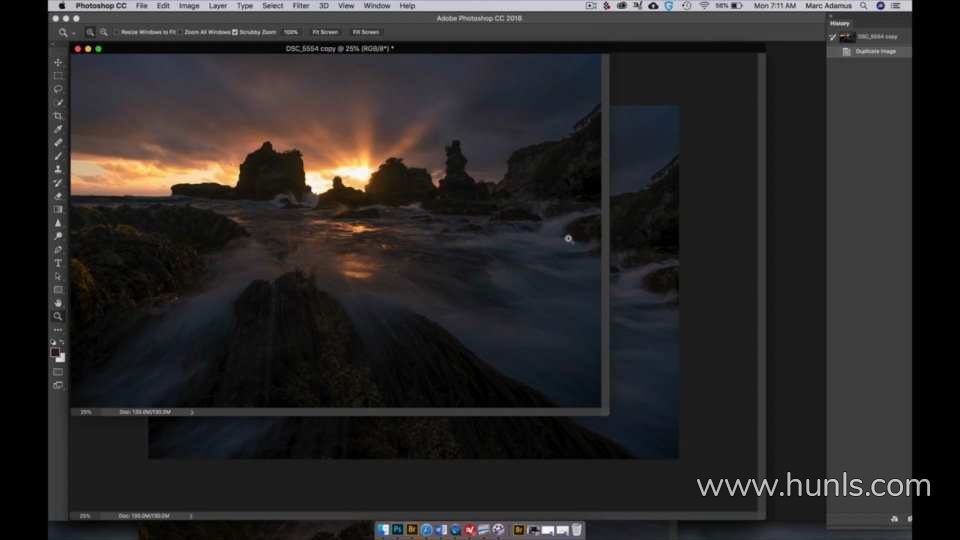Viewport: 960px width, 540px height.
Task: Select the Rectangular Marquee tool
Action: pyautogui.click(x=58, y=75)
